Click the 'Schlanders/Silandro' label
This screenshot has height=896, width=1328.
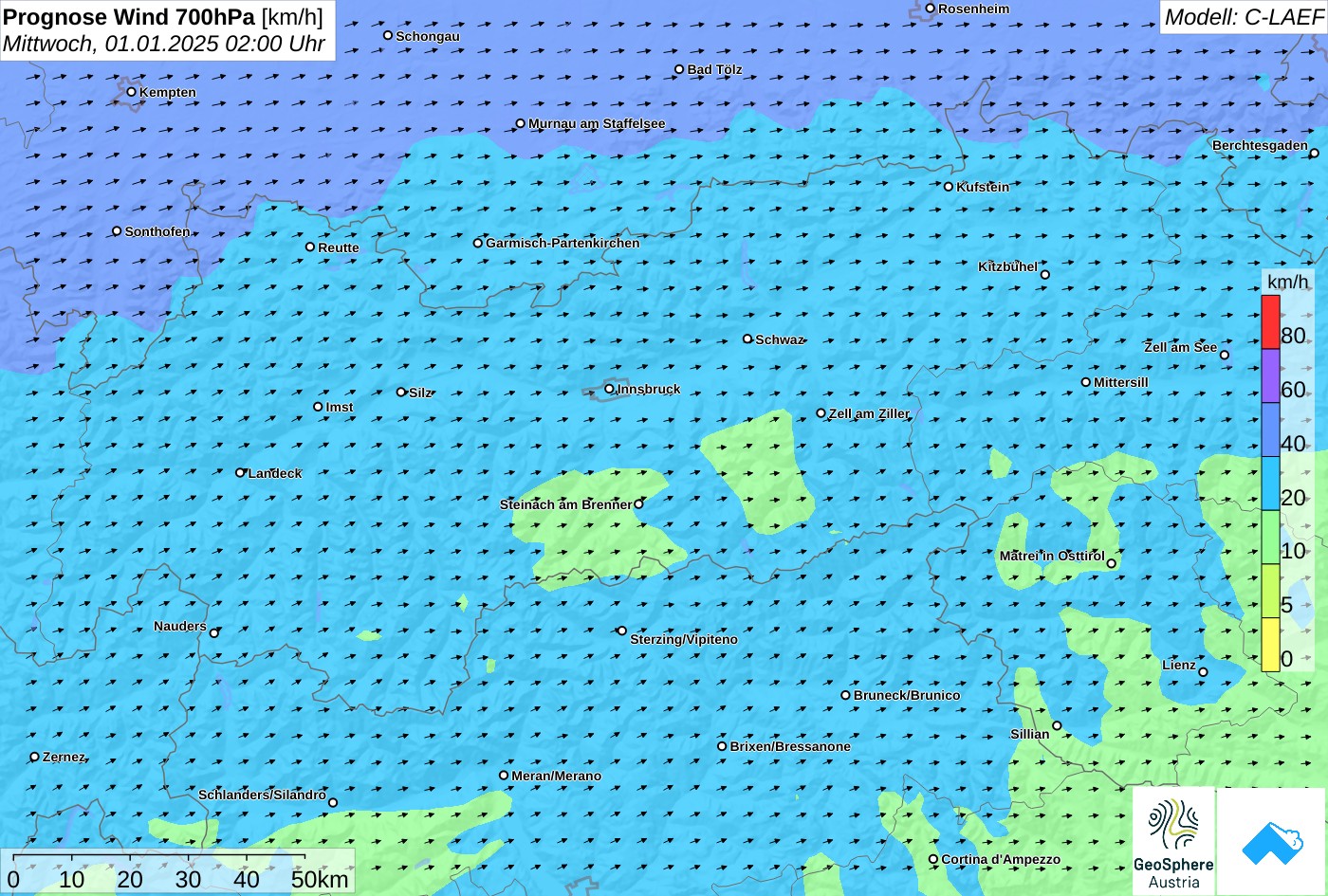pyautogui.click(x=262, y=795)
